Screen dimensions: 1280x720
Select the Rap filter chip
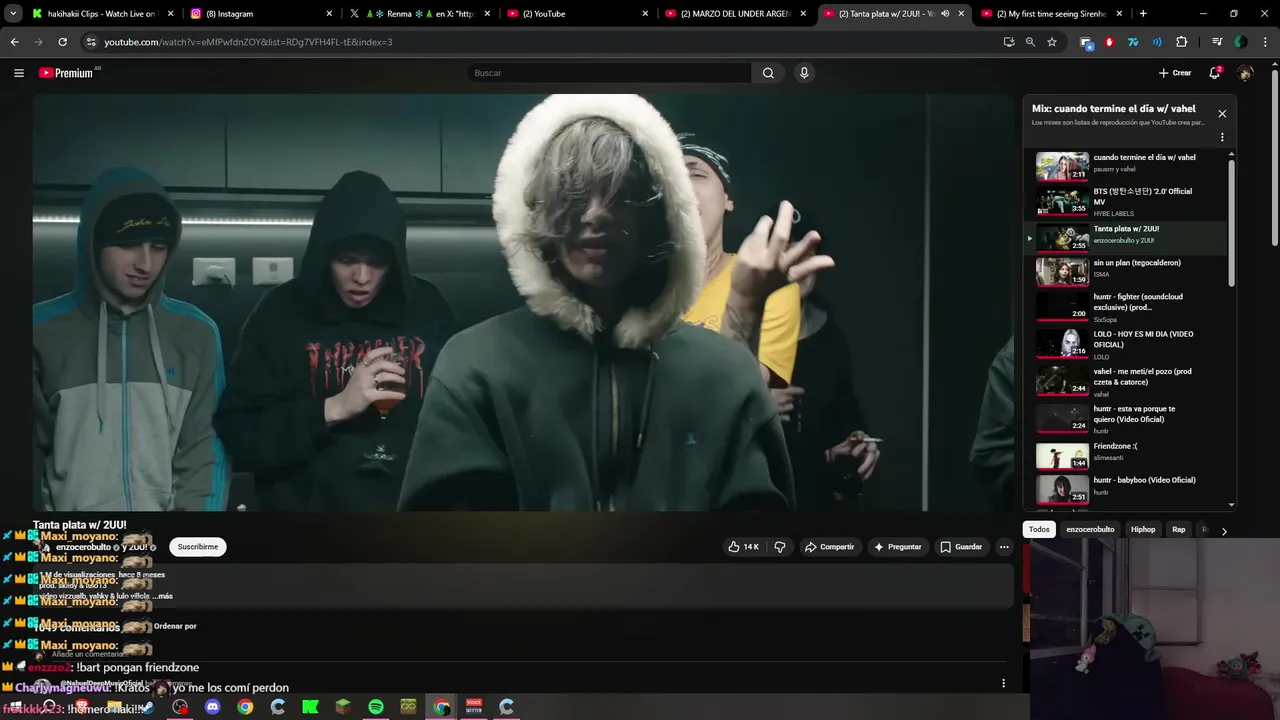click(x=1179, y=529)
